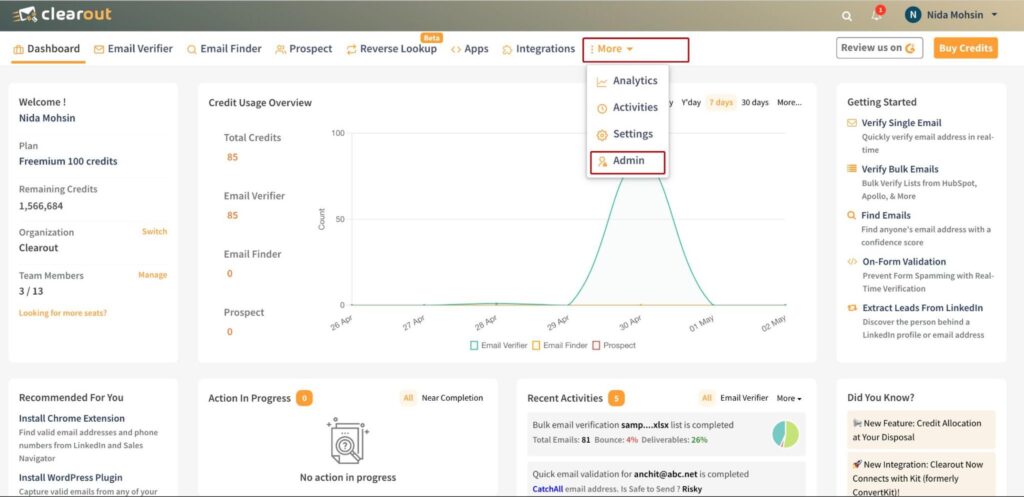Select the 7 days range filter
Image resolution: width=1024 pixels, height=497 pixels.
coord(721,103)
